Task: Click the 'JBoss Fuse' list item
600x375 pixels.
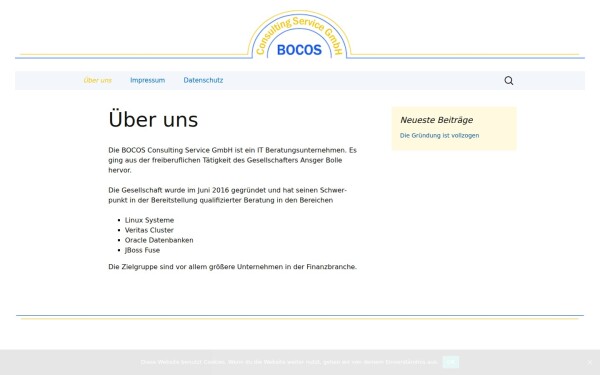Action: pos(142,250)
